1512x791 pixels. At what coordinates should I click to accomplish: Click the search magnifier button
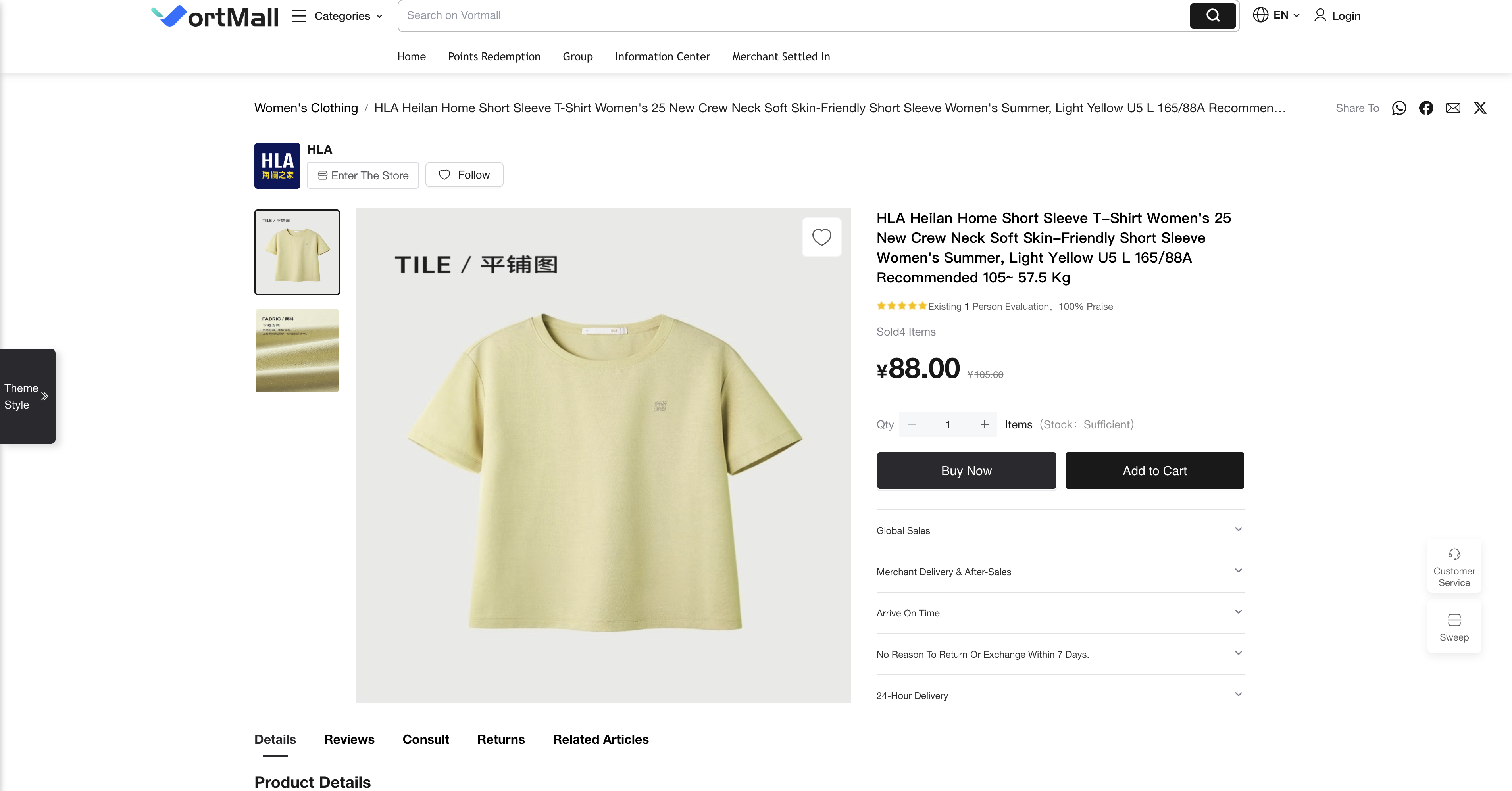[x=1213, y=16]
